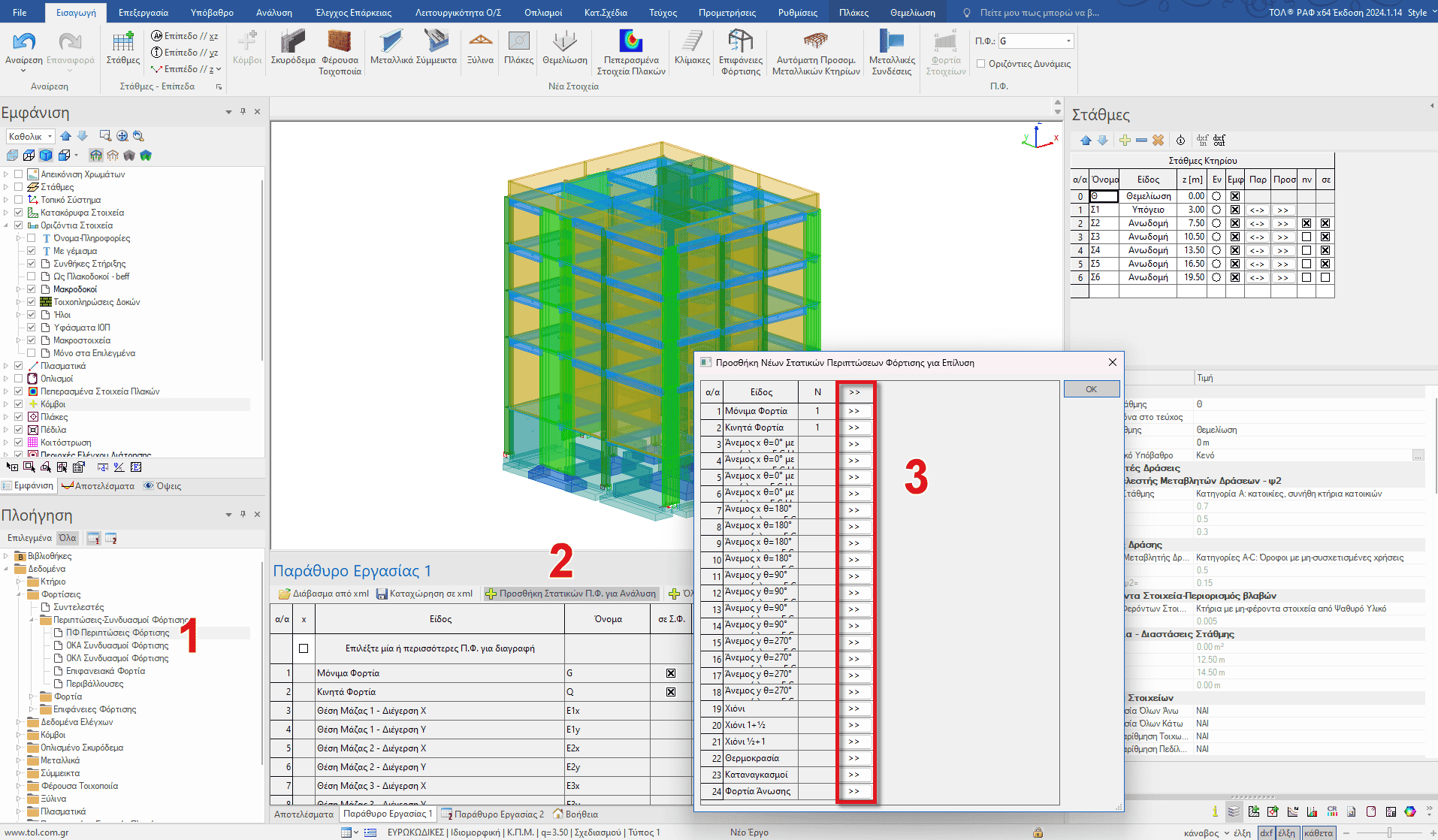Select ΠΦ Περιπτώσεις Φόρτισης tree item
This screenshot has height=840, width=1438.
[117, 633]
